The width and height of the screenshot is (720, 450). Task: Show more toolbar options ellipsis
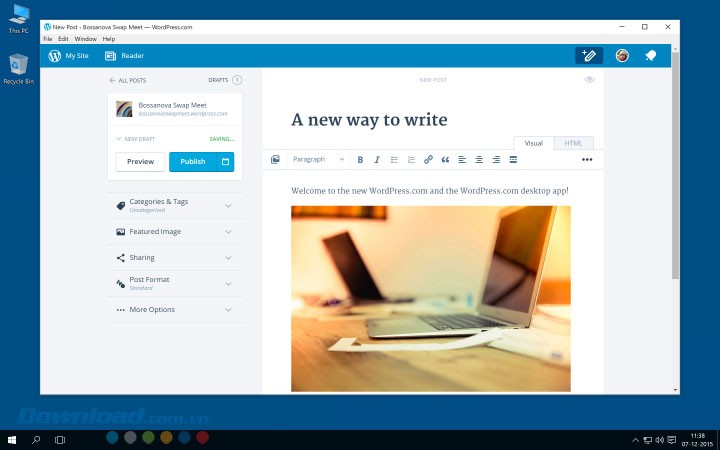(587, 160)
